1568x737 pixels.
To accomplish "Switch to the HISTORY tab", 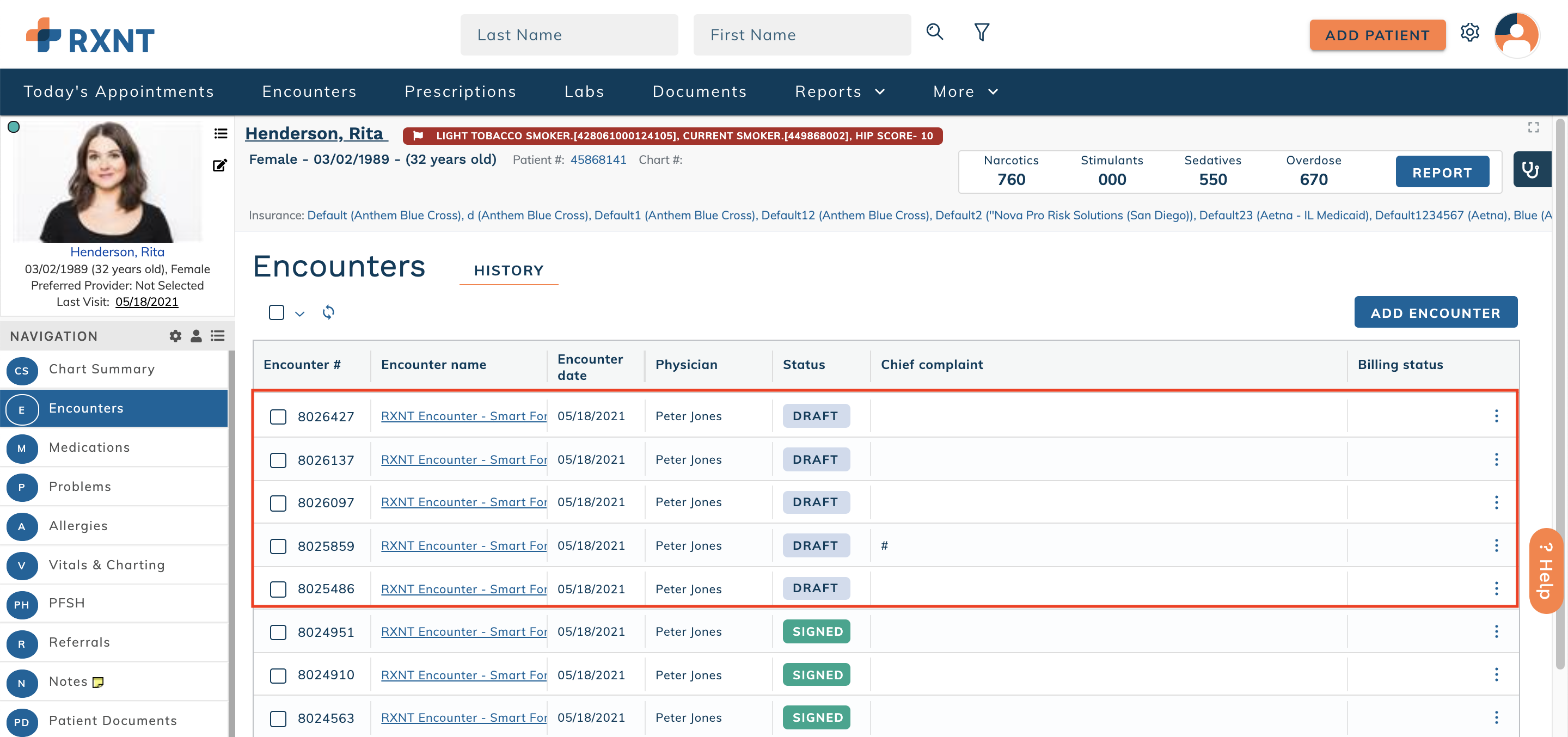I will click(509, 270).
